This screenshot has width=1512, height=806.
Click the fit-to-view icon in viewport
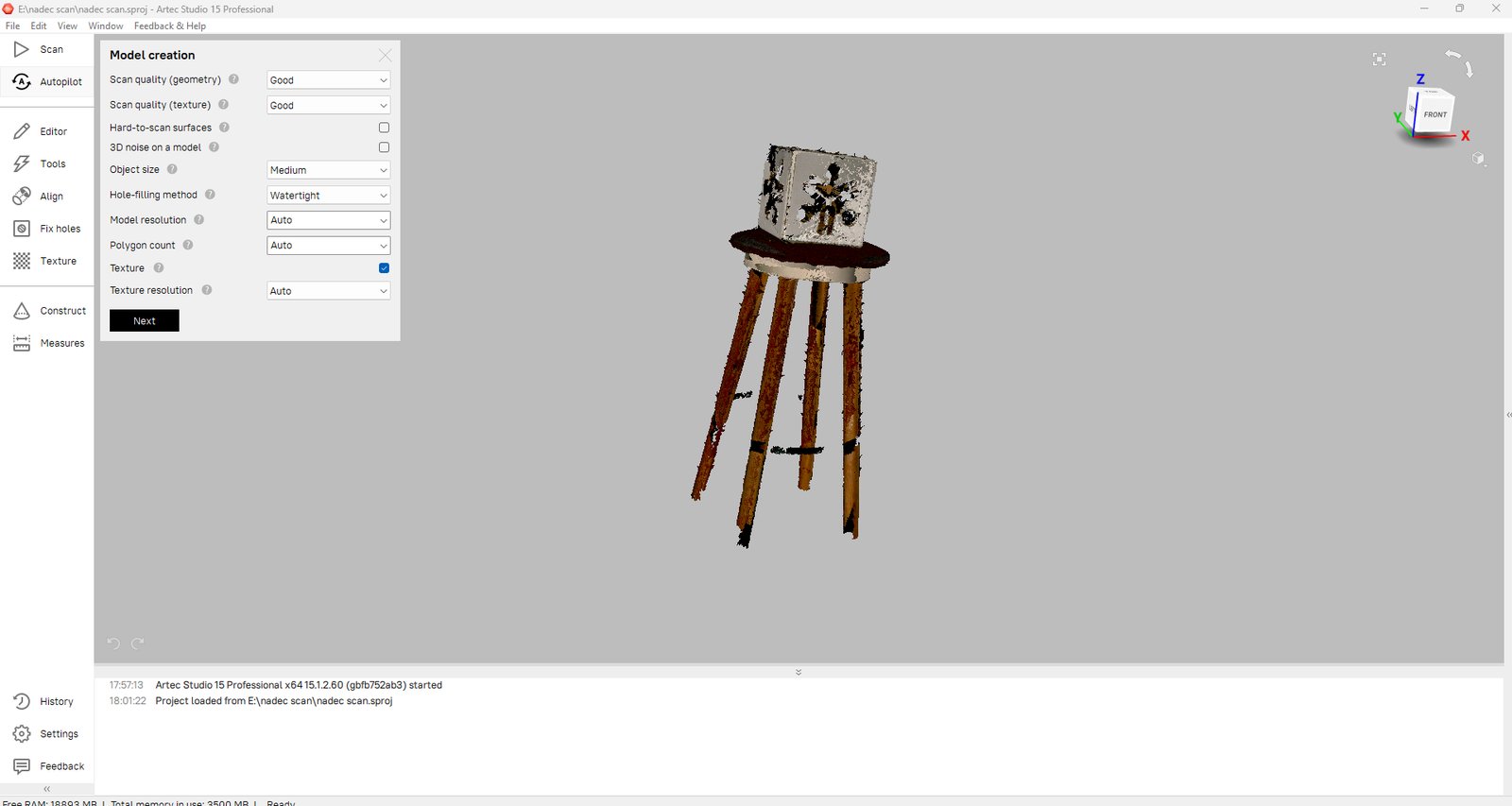pyautogui.click(x=1380, y=60)
